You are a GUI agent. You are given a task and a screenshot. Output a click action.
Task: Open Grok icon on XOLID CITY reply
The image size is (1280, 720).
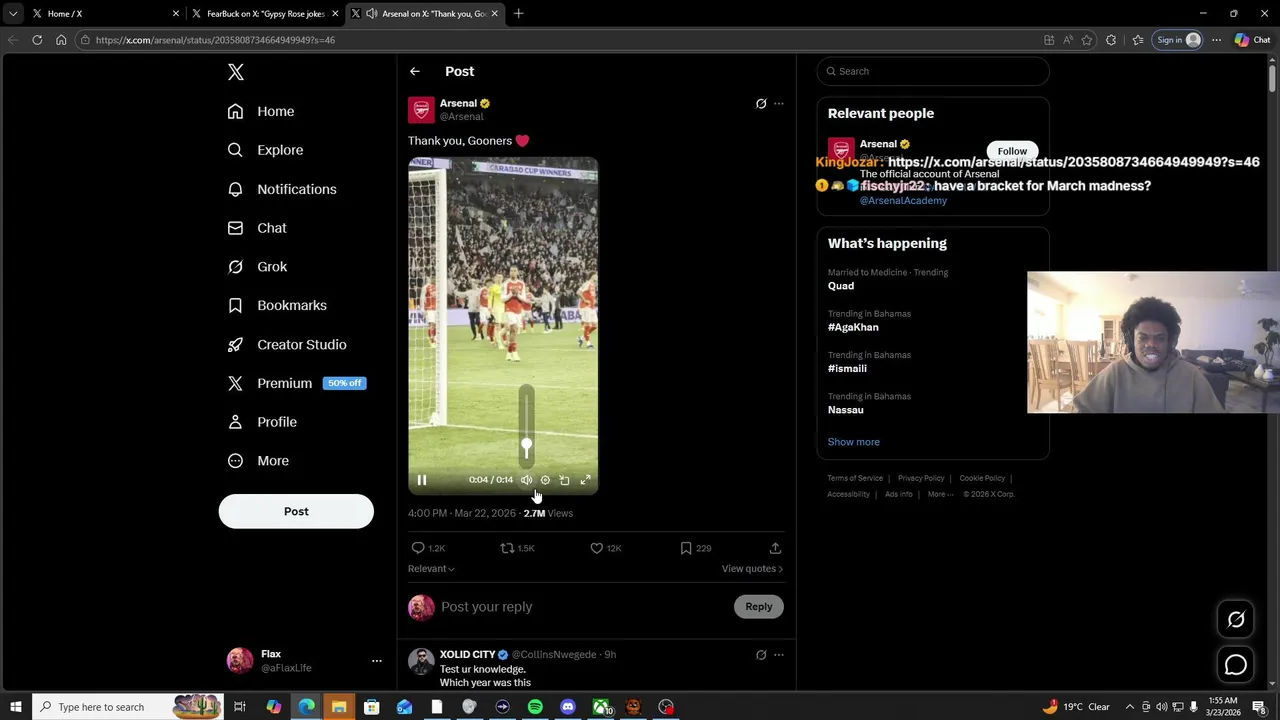coord(761,655)
